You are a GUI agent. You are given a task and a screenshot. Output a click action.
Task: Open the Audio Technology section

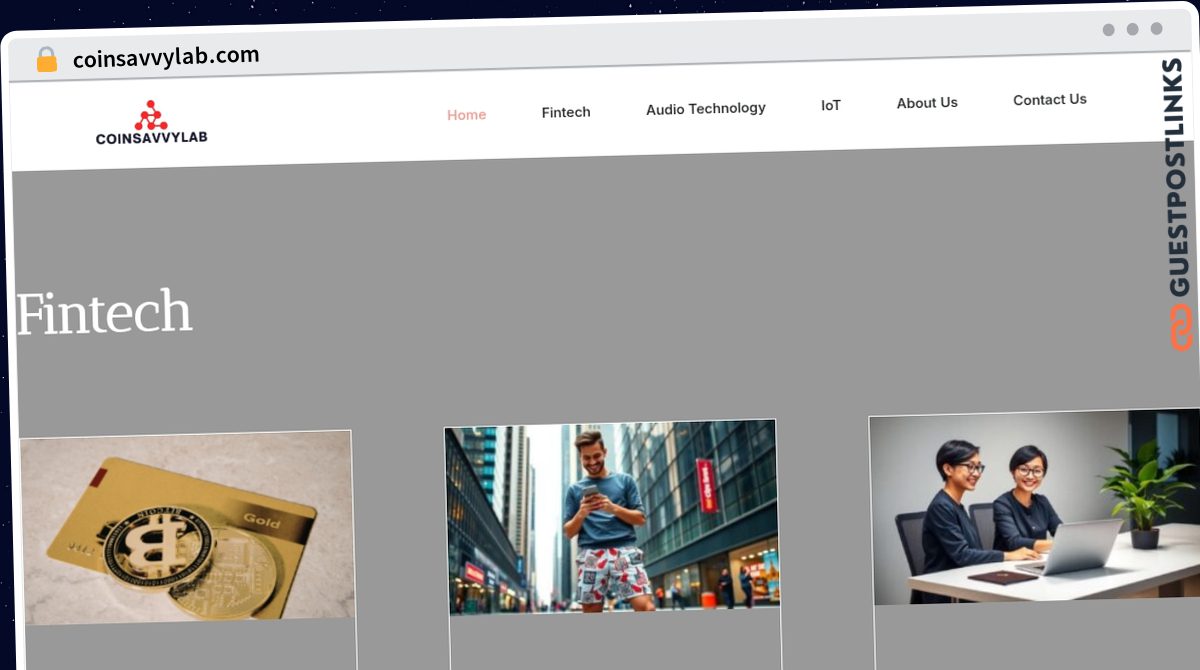click(x=706, y=108)
